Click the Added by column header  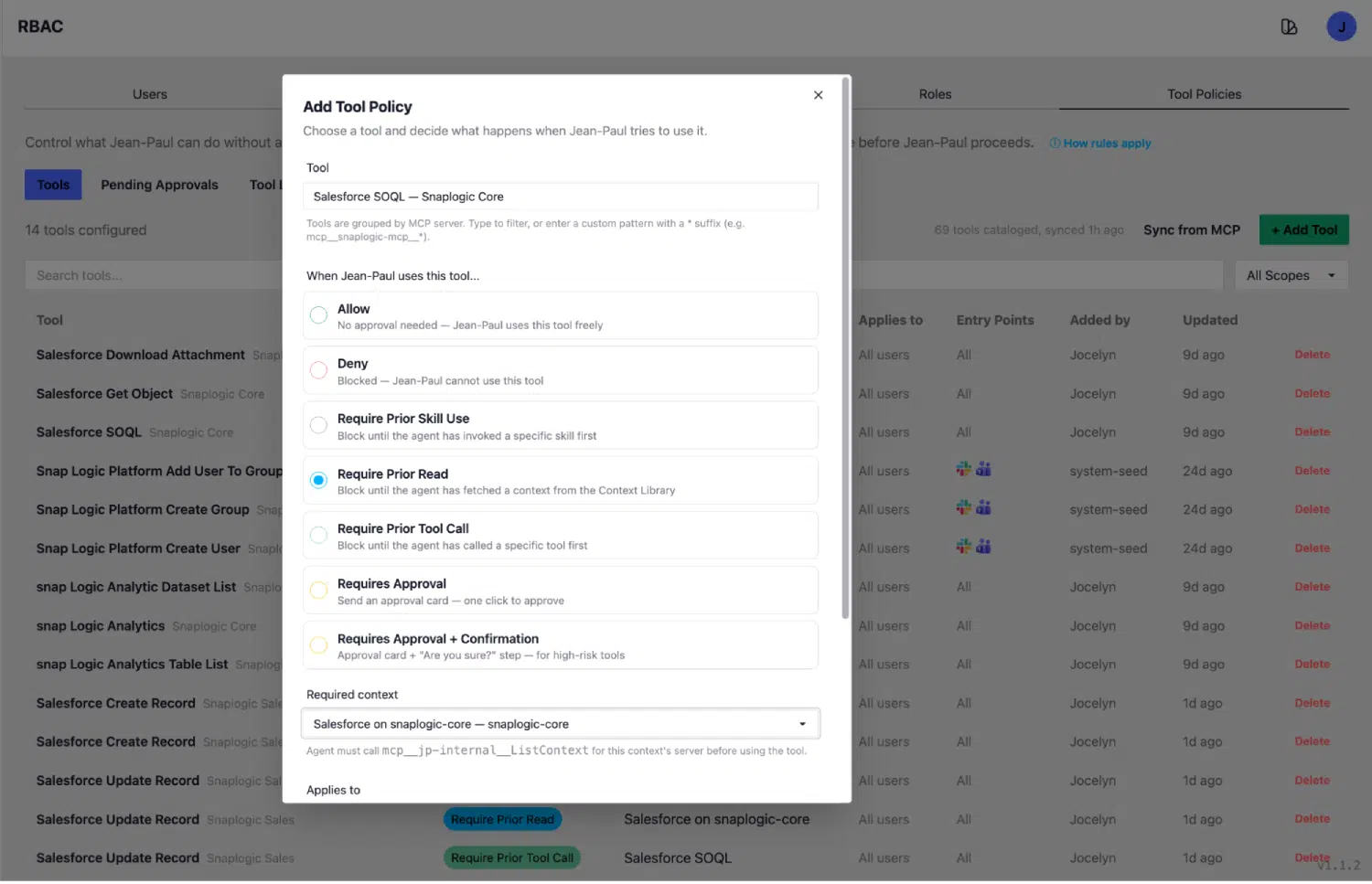[1099, 320]
